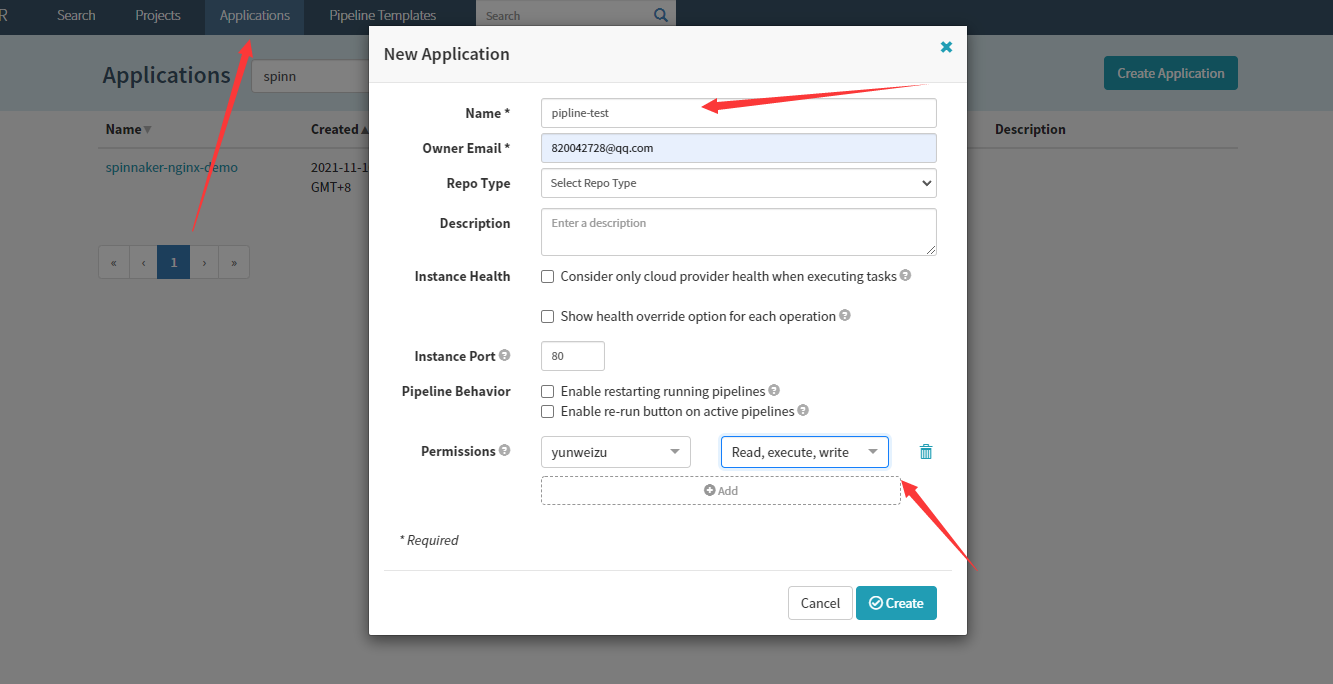Click help icon beside health override option
The image size is (1333, 684).
click(845, 316)
